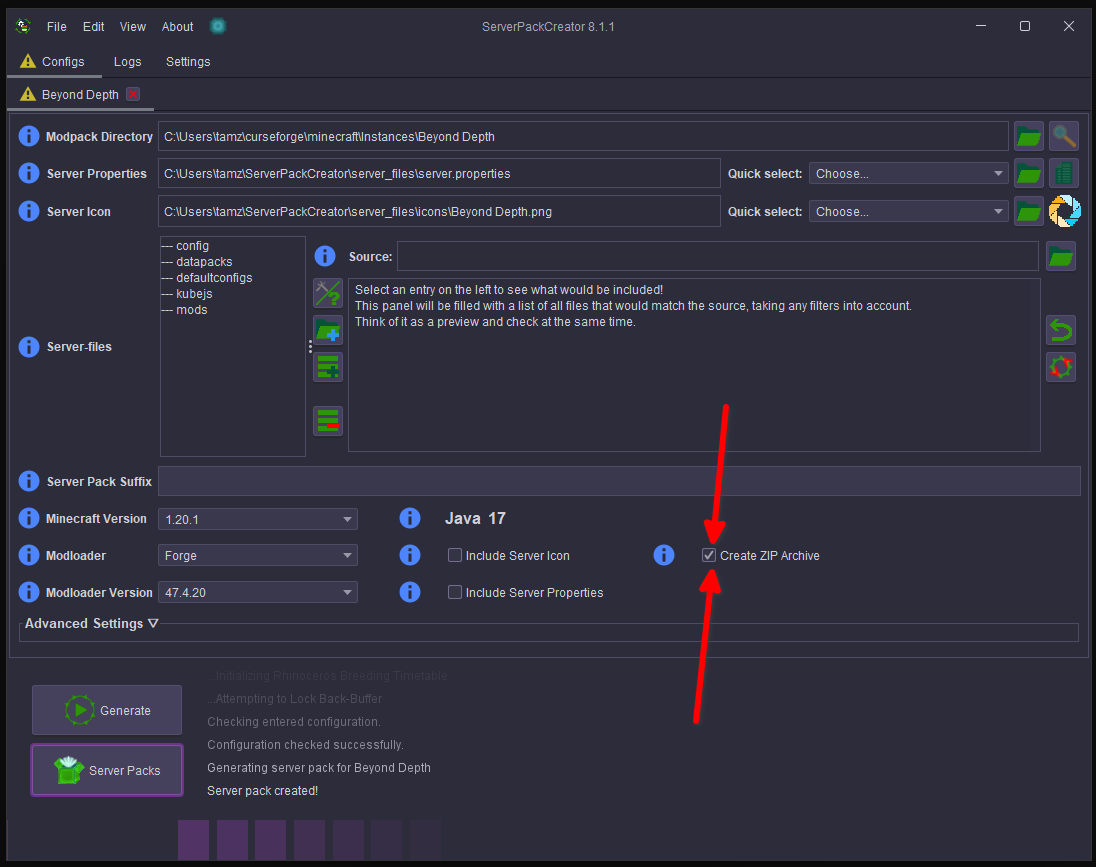Select the Configs tab

point(54,62)
